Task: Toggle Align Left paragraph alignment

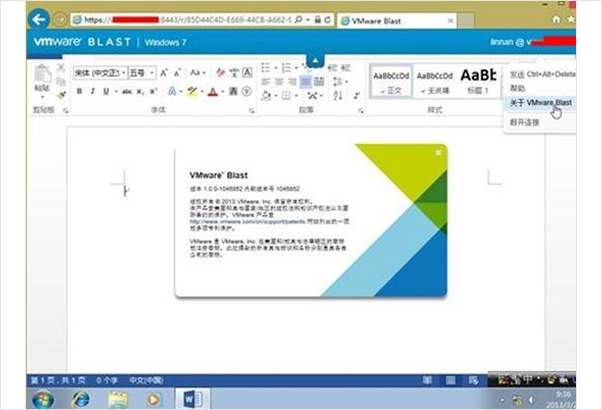Action: [266, 81]
